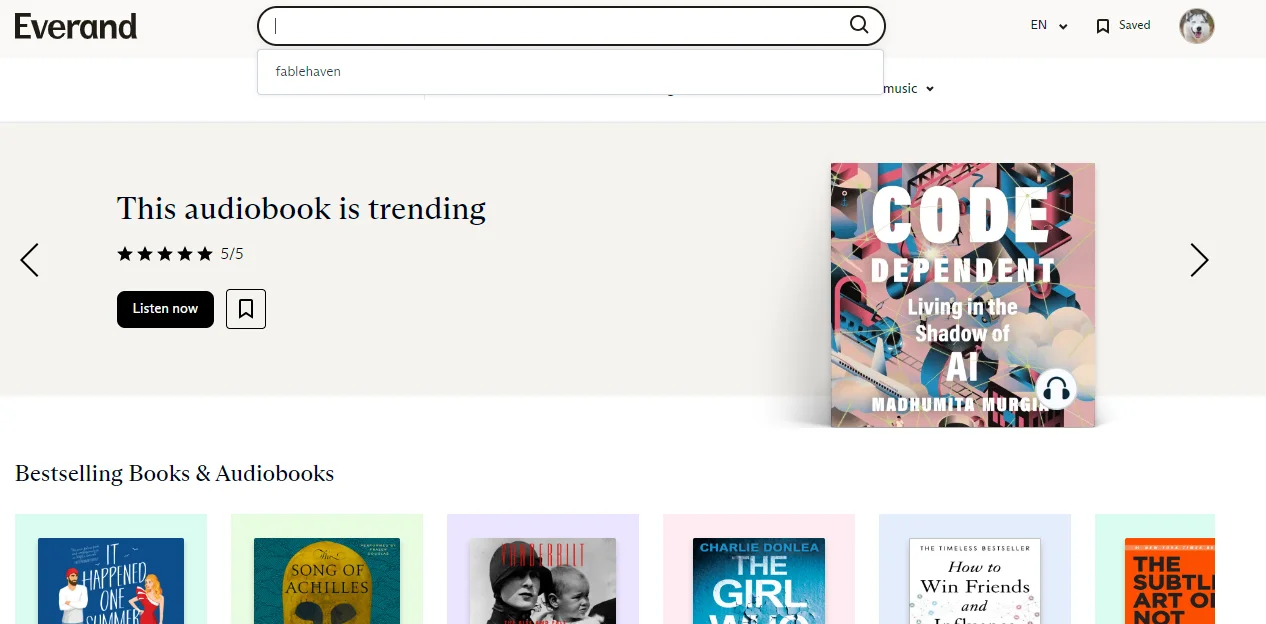Click the headphones icon on Code Dependent cover
This screenshot has height=624, width=1266.
(1055, 389)
